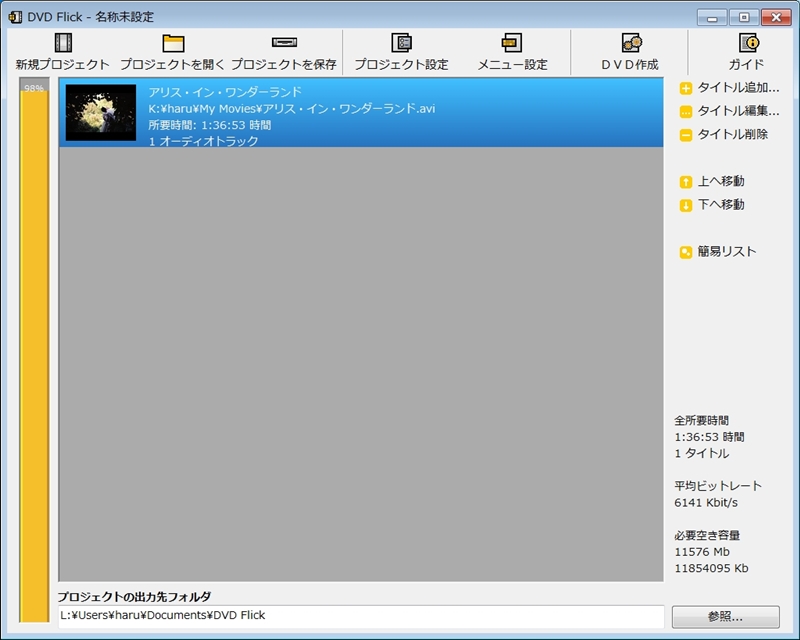This screenshot has height=640, width=800.
Task: Click the K:¥haru¥My Movies file path text
Action: pyautogui.click(x=292, y=109)
